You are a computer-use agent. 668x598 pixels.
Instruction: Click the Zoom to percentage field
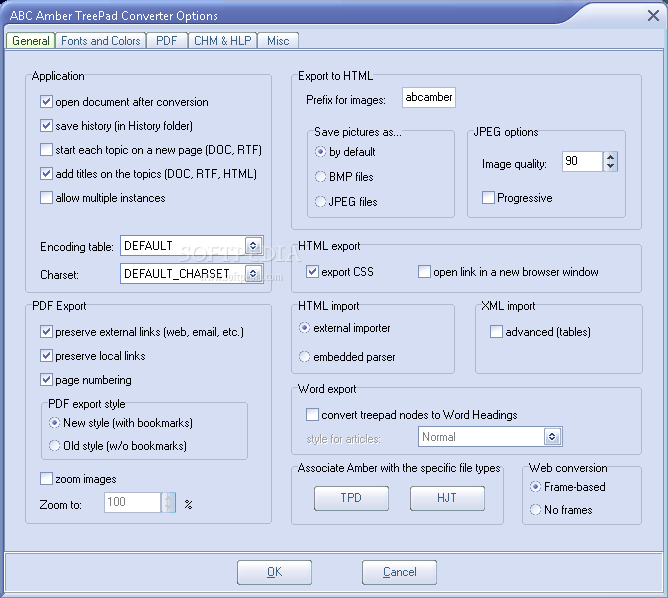(x=132, y=503)
